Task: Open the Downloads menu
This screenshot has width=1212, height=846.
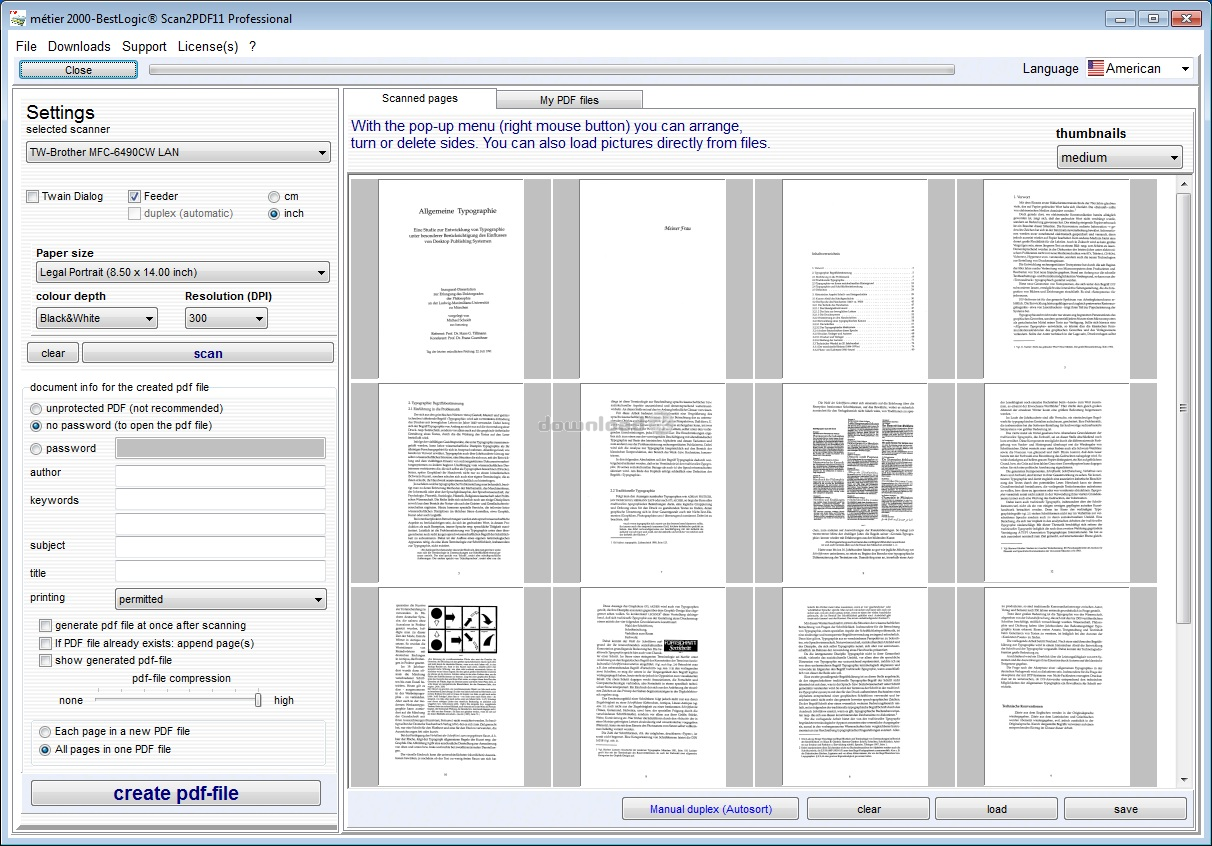Action: 79,46
